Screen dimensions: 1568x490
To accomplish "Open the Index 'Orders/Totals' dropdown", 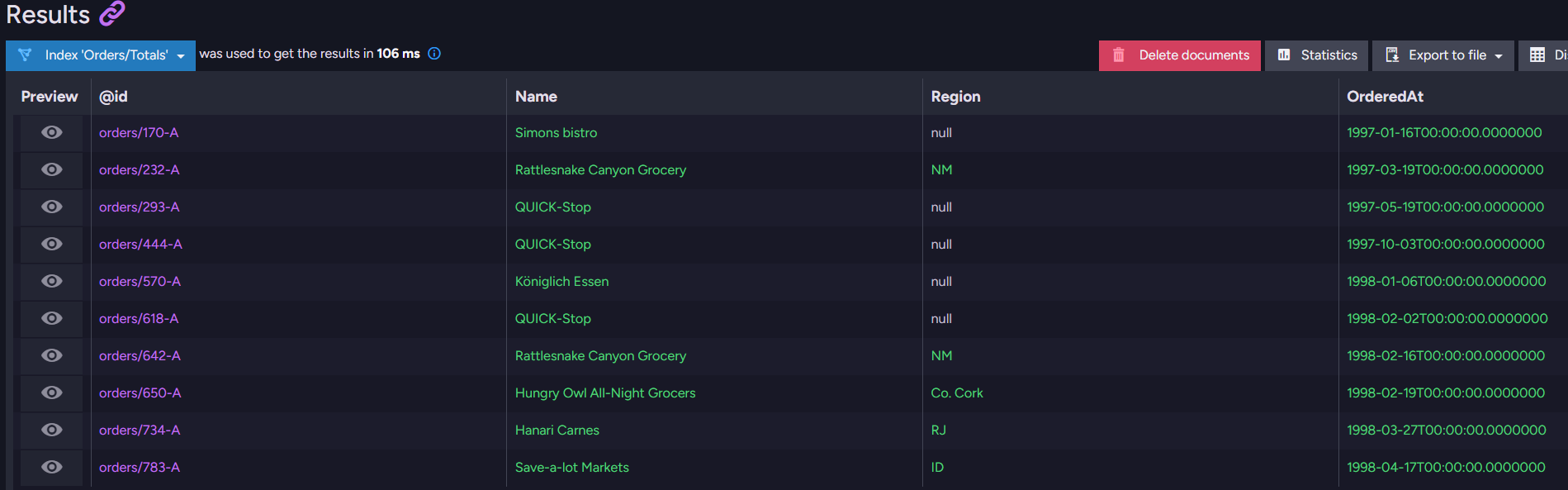I will (101, 55).
